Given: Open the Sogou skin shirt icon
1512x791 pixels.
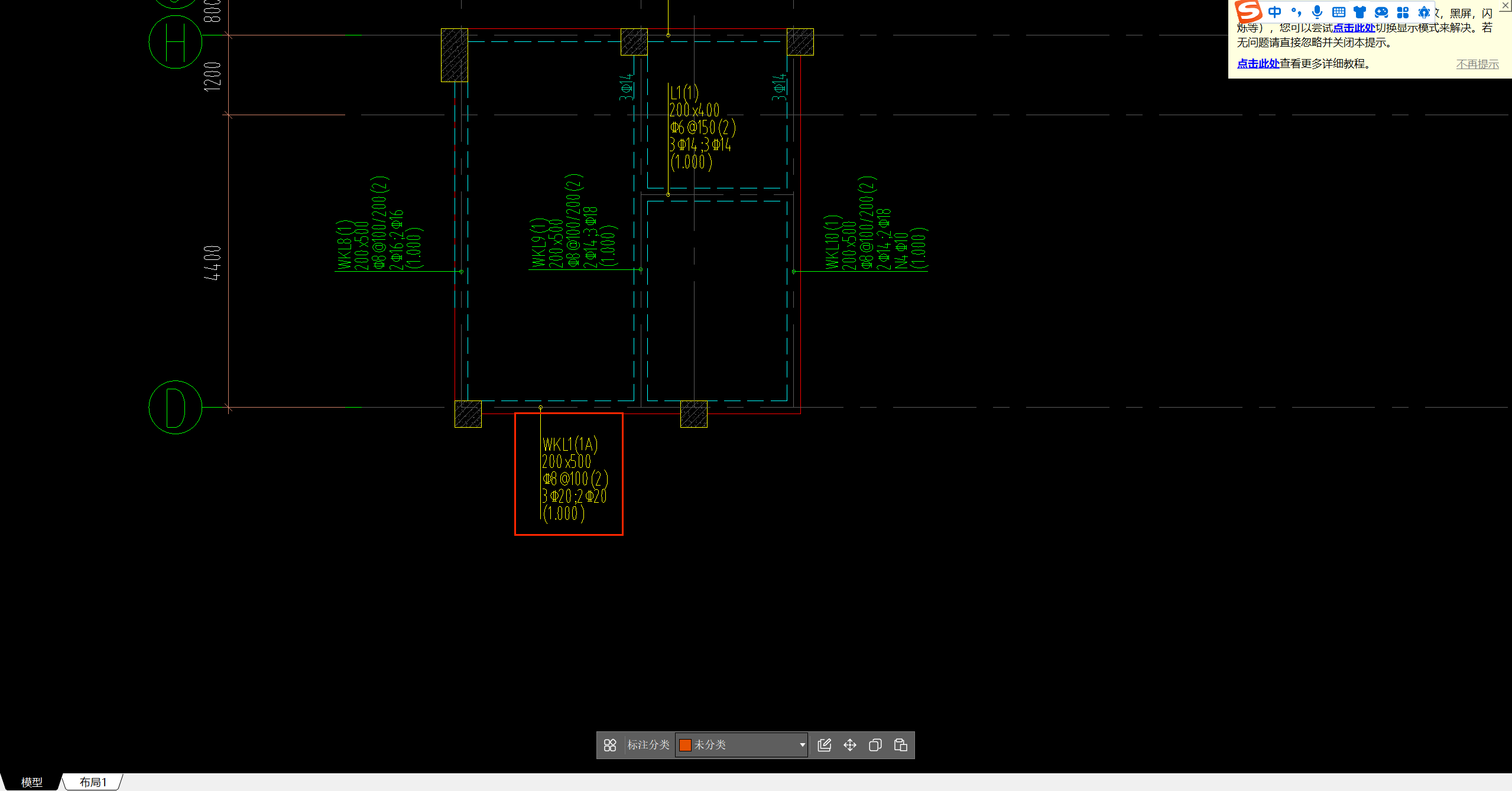Looking at the screenshot, I should [x=1360, y=12].
